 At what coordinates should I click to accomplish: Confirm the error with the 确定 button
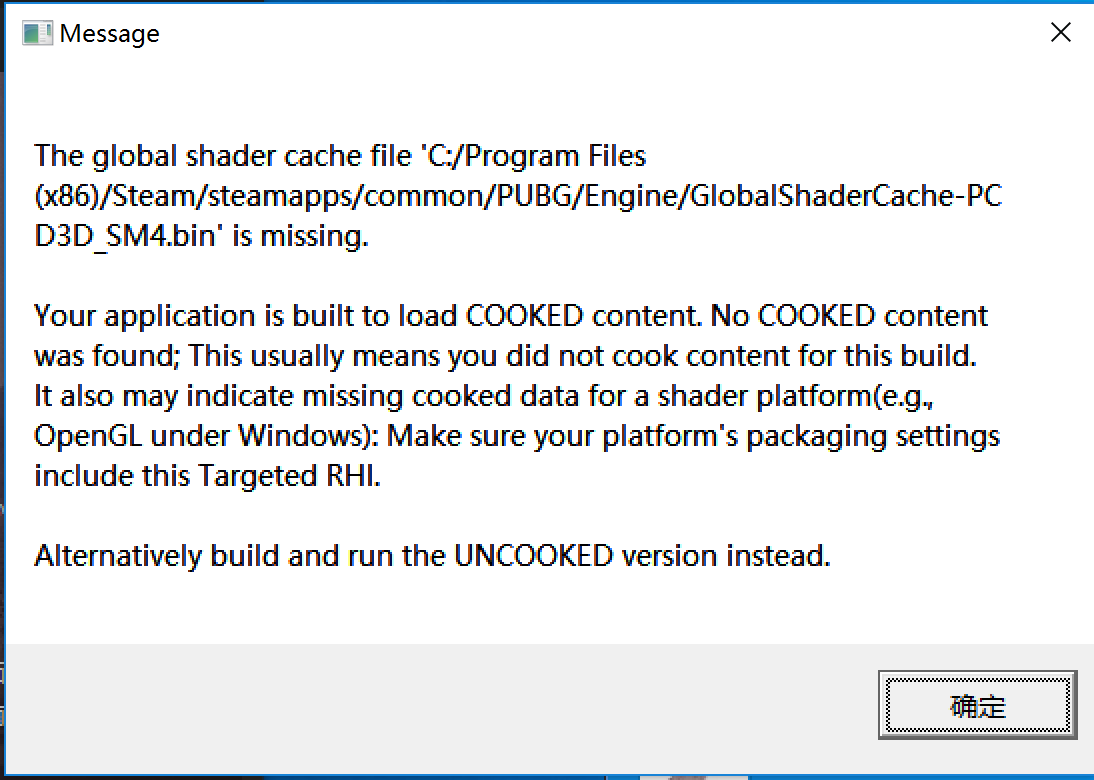[x=977, y=705]
